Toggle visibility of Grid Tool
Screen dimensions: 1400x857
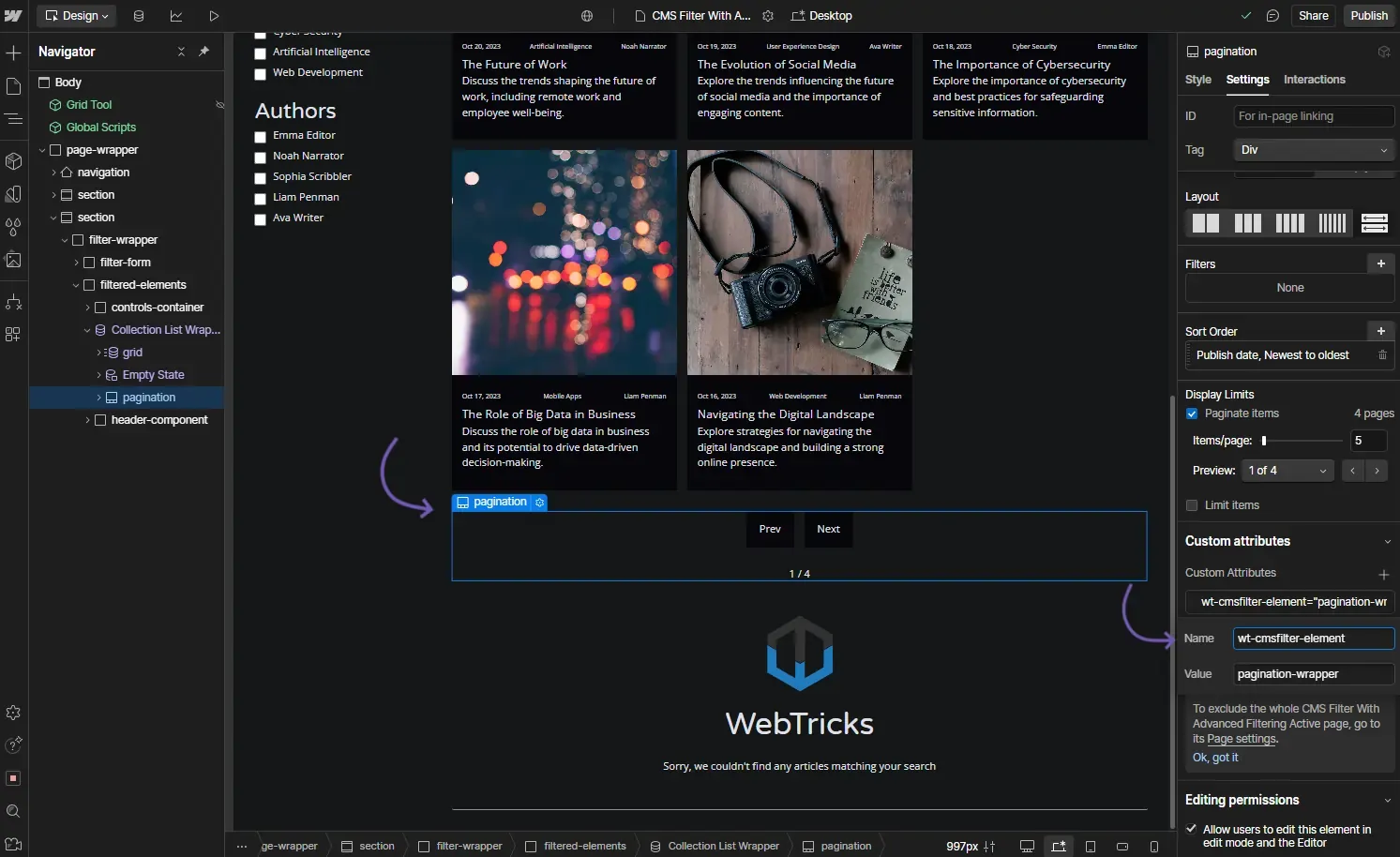(219, 105)
